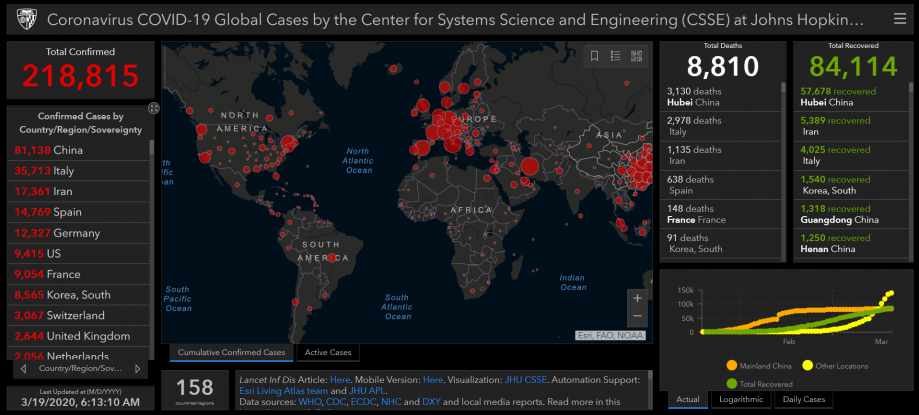Click the Esri, FAO, NOAA map attribution
This screenshot has height=415, width=919.
(610, 336)
